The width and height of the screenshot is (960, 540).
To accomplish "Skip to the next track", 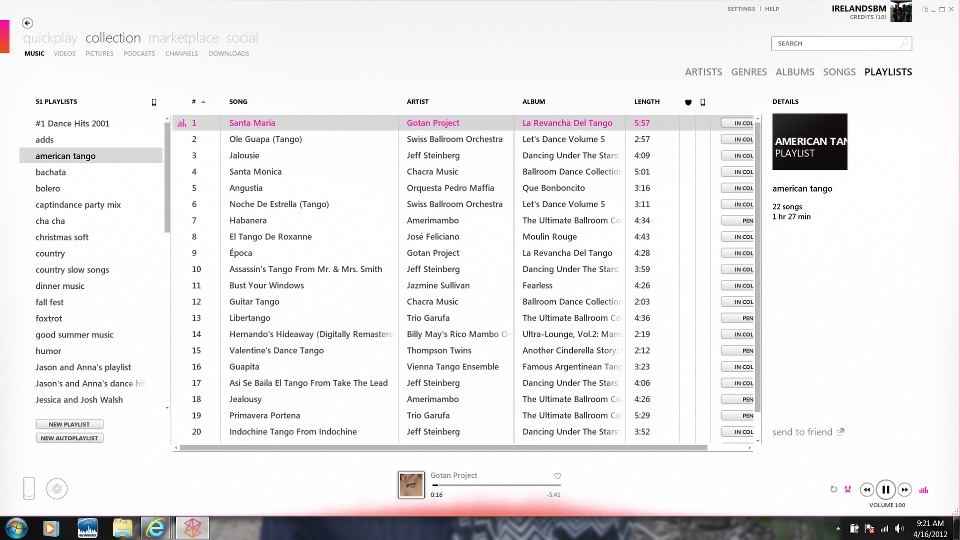I will tap(904, 489).
